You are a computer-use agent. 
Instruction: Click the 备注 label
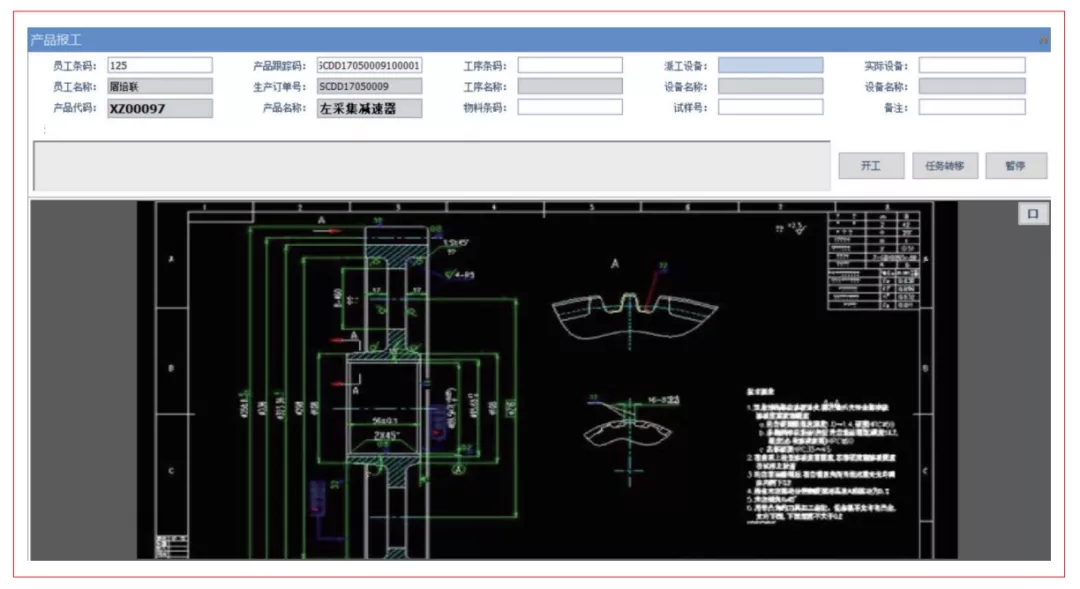[x=896, y=107]
